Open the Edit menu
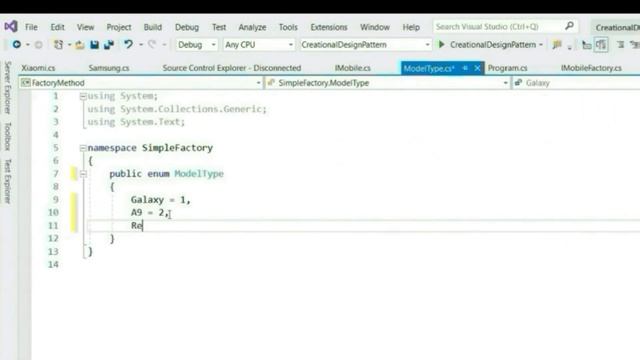Viewport: 640px width, 360px height. pos(58,27)
